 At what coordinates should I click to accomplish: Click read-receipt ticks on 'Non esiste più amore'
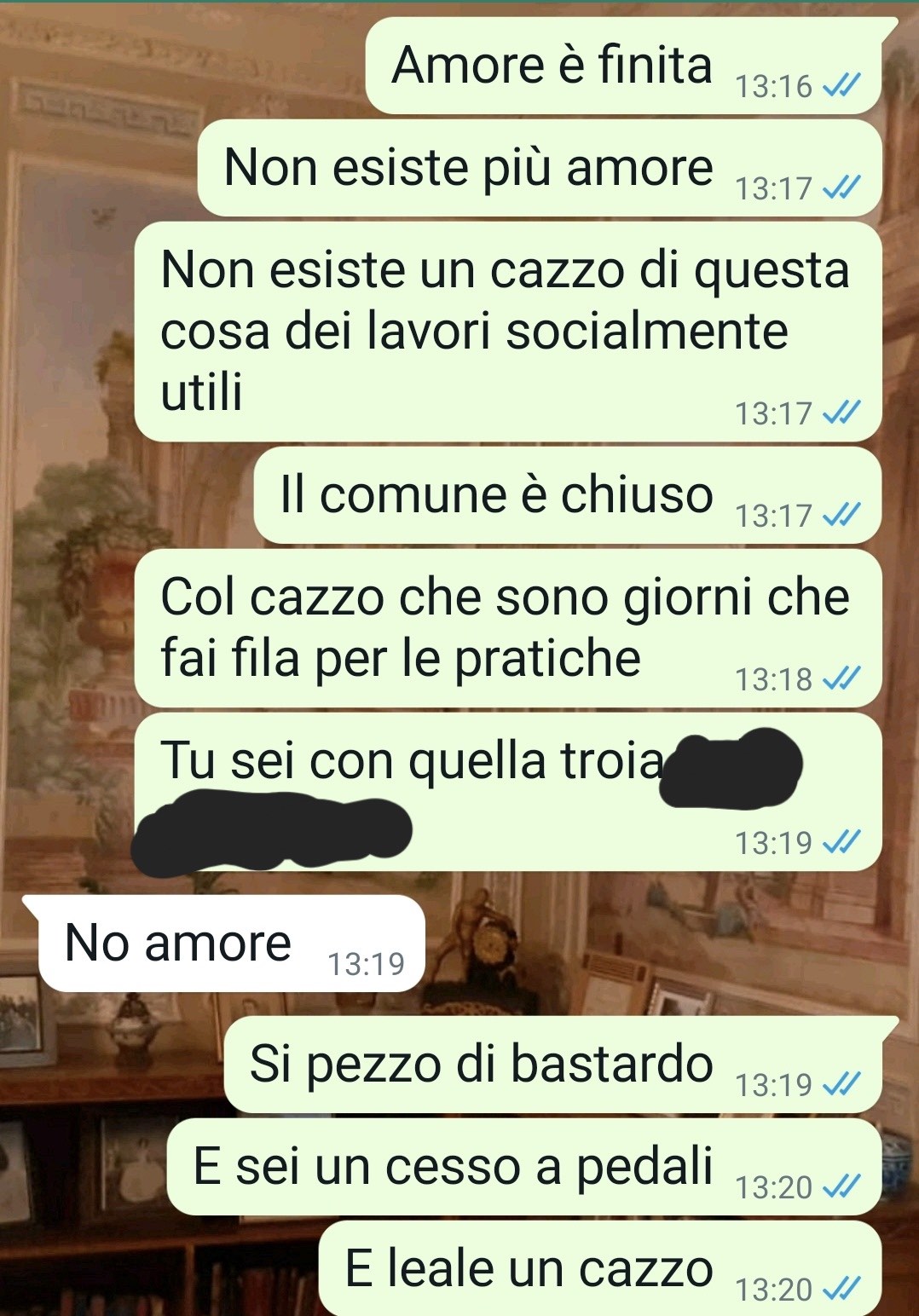pos(841,188)
